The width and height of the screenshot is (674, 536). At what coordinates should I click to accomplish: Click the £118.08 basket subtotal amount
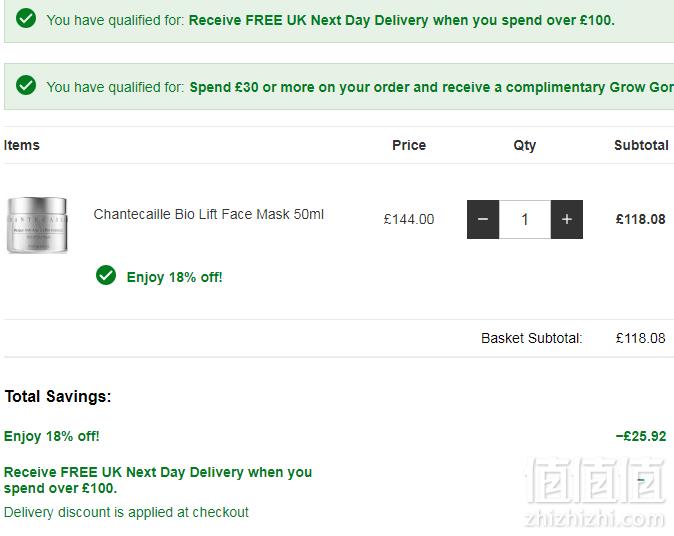pyautogui.click(x=640, y=338)
